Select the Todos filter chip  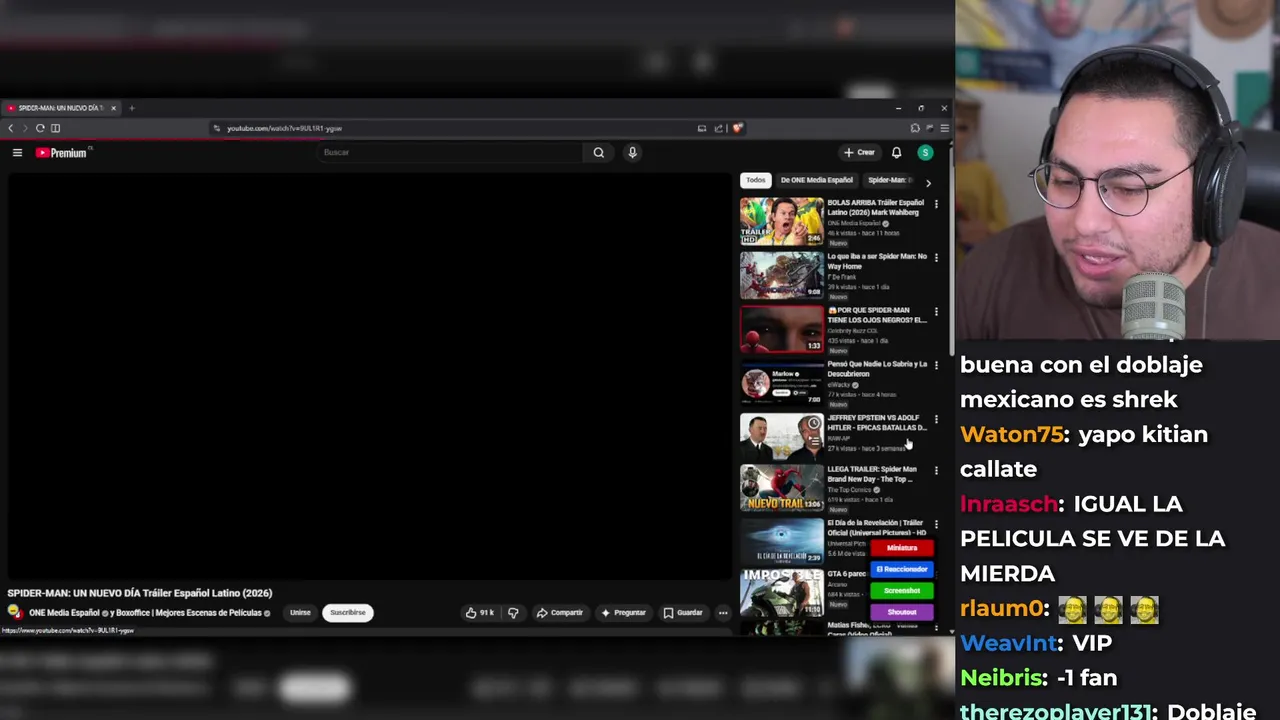pos(756,180)
